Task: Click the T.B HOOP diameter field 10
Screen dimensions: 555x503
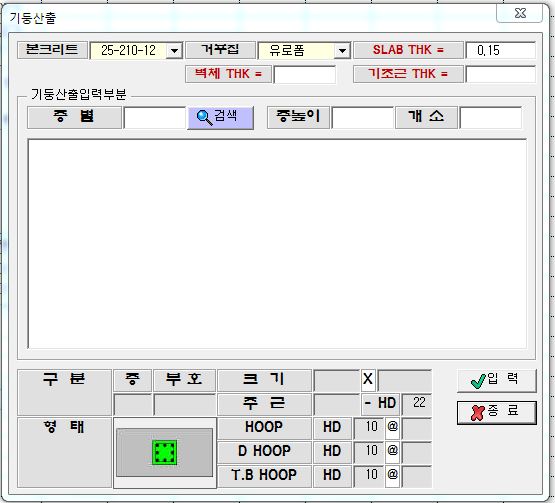Action: tap(369, 476)
